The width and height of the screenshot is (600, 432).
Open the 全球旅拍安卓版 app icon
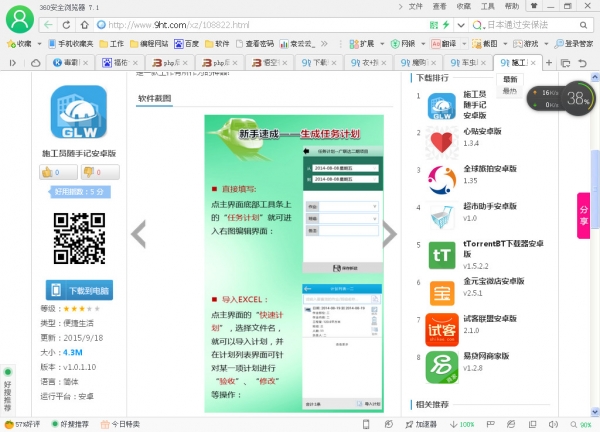[x=442, y=180]
